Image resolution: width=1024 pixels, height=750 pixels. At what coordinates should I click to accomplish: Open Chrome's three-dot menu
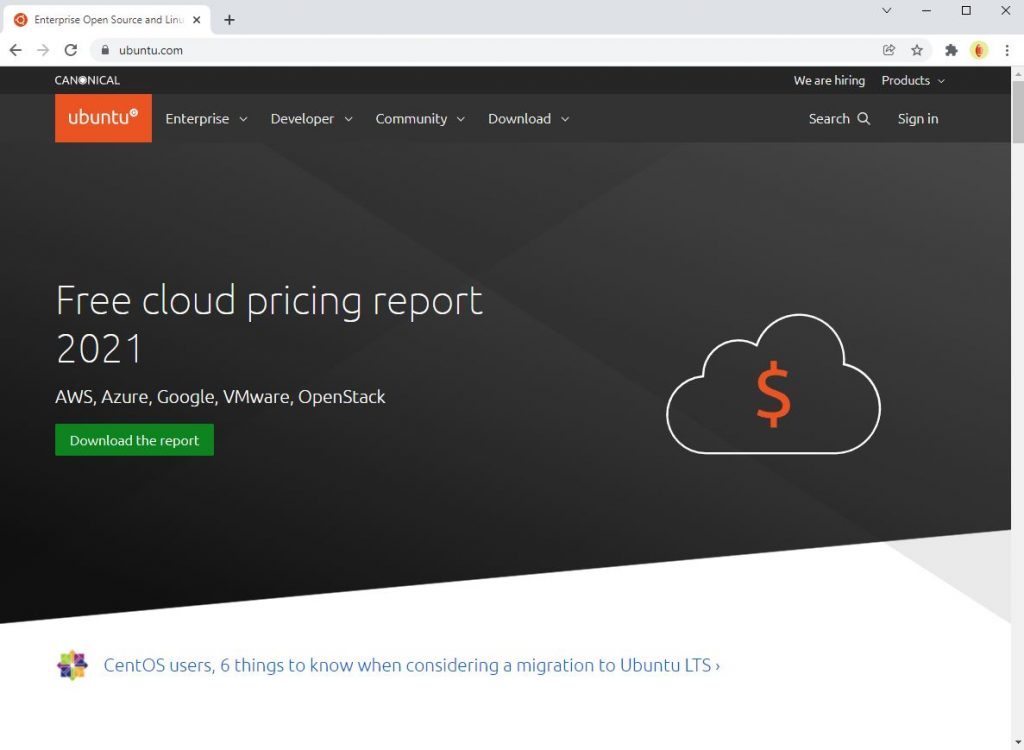pos(1006,50)
